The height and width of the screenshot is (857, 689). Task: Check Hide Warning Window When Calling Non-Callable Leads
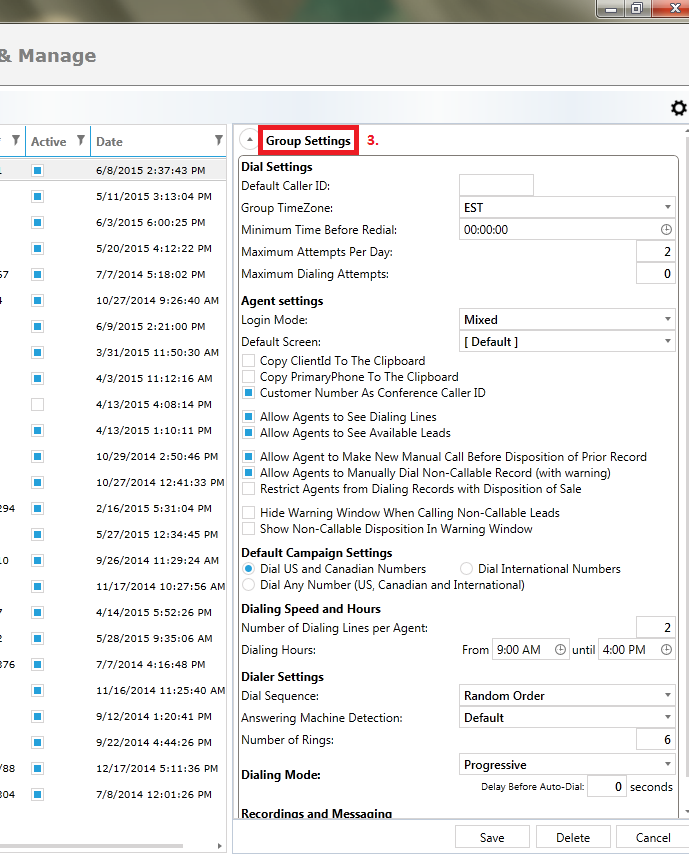click(x=248, y=513)
